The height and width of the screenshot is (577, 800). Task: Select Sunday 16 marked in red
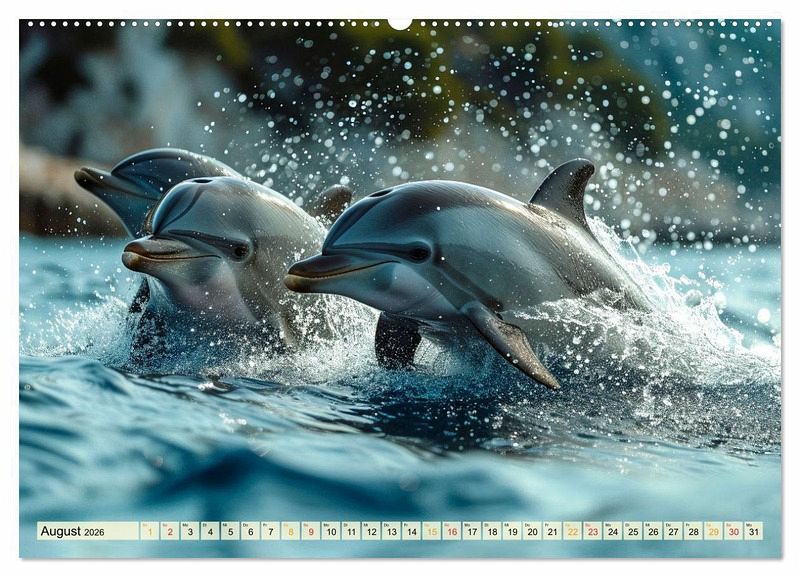pyautogui.click(x=452, y=531)
